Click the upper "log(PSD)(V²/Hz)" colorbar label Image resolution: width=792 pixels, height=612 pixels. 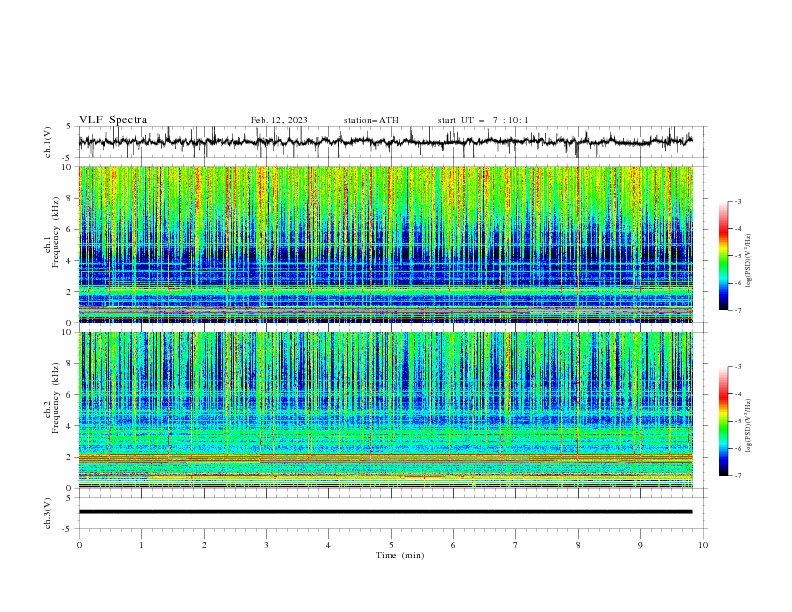[x=748, y=261]
